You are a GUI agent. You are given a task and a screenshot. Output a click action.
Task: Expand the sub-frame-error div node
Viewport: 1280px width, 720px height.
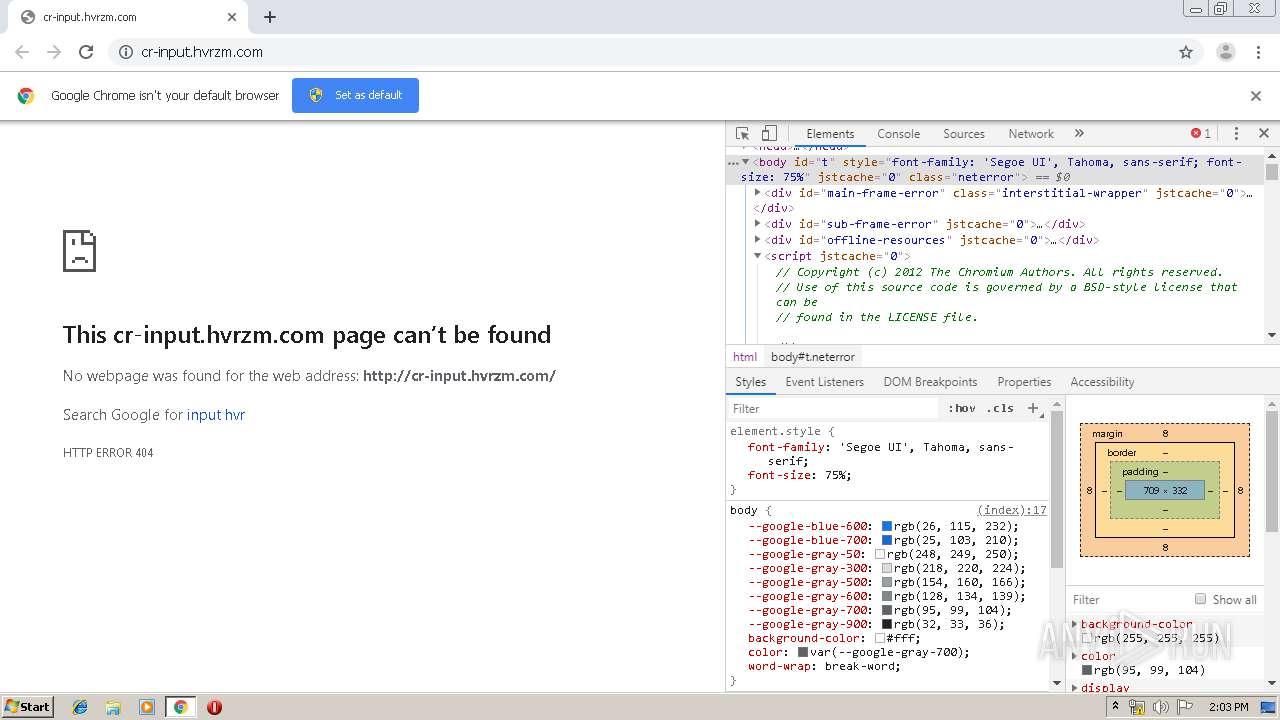point(758,224)
